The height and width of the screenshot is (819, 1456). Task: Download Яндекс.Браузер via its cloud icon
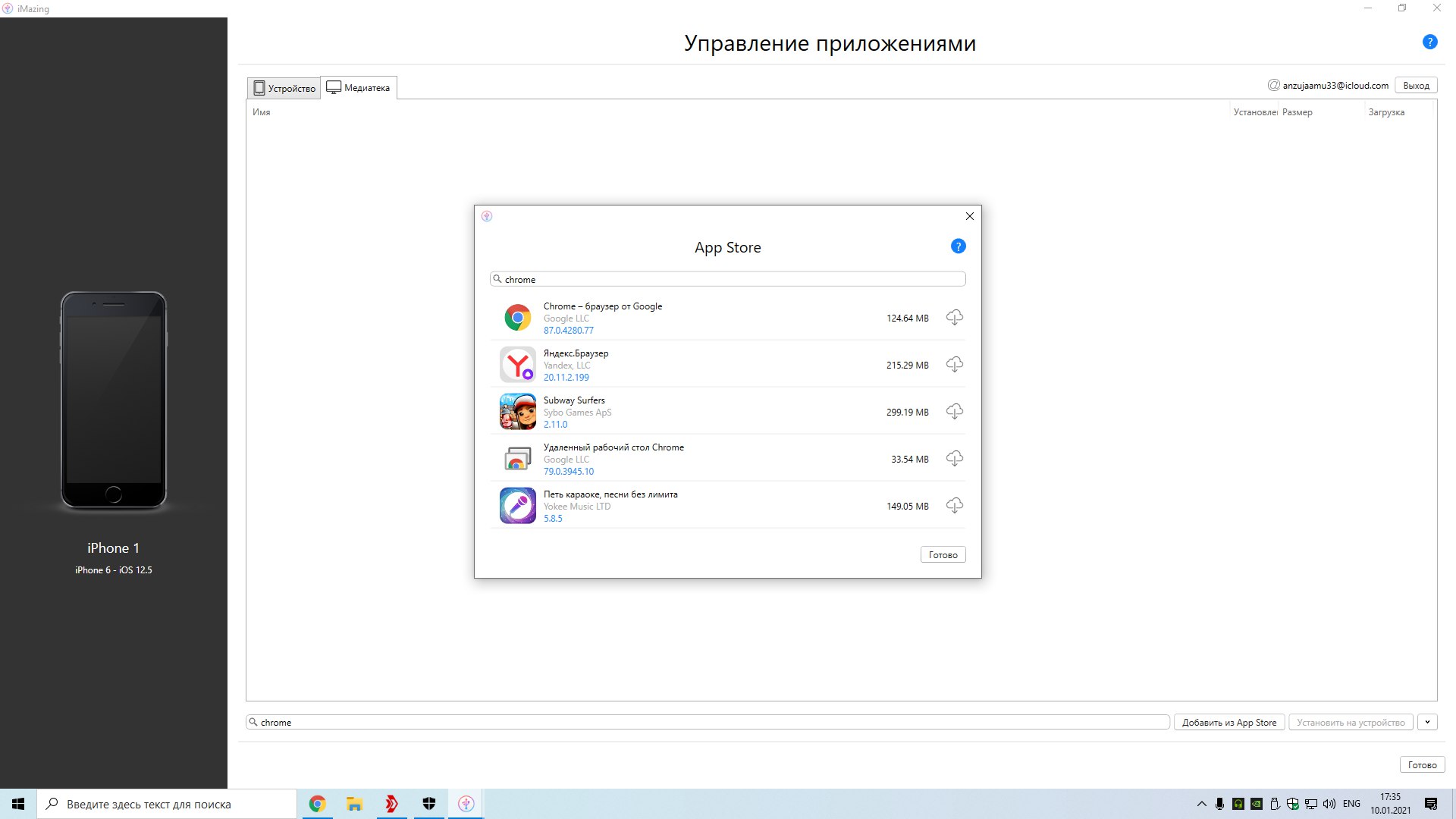point(955,365)
